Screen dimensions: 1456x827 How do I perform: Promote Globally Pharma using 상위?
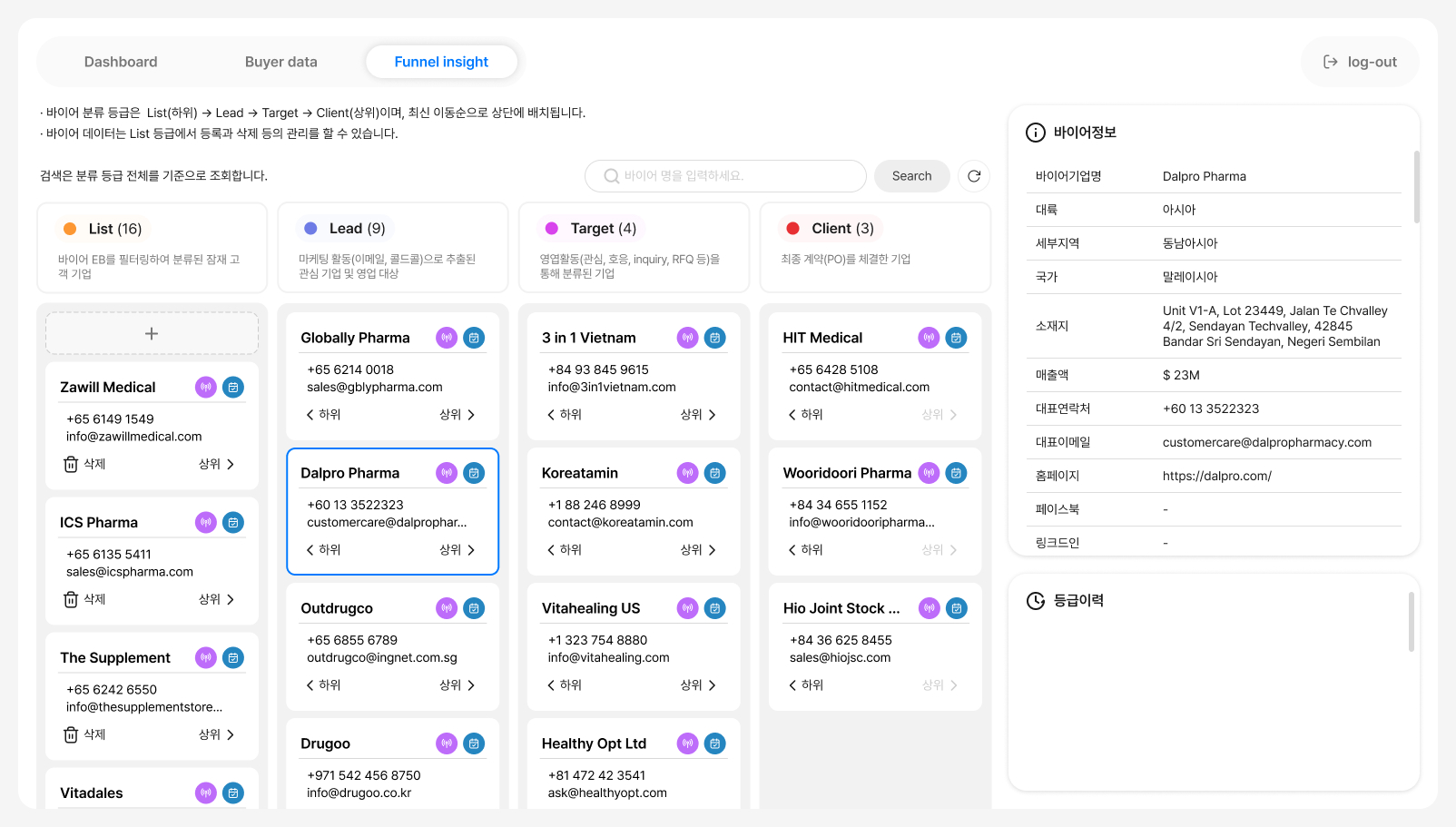pos(457,415)
